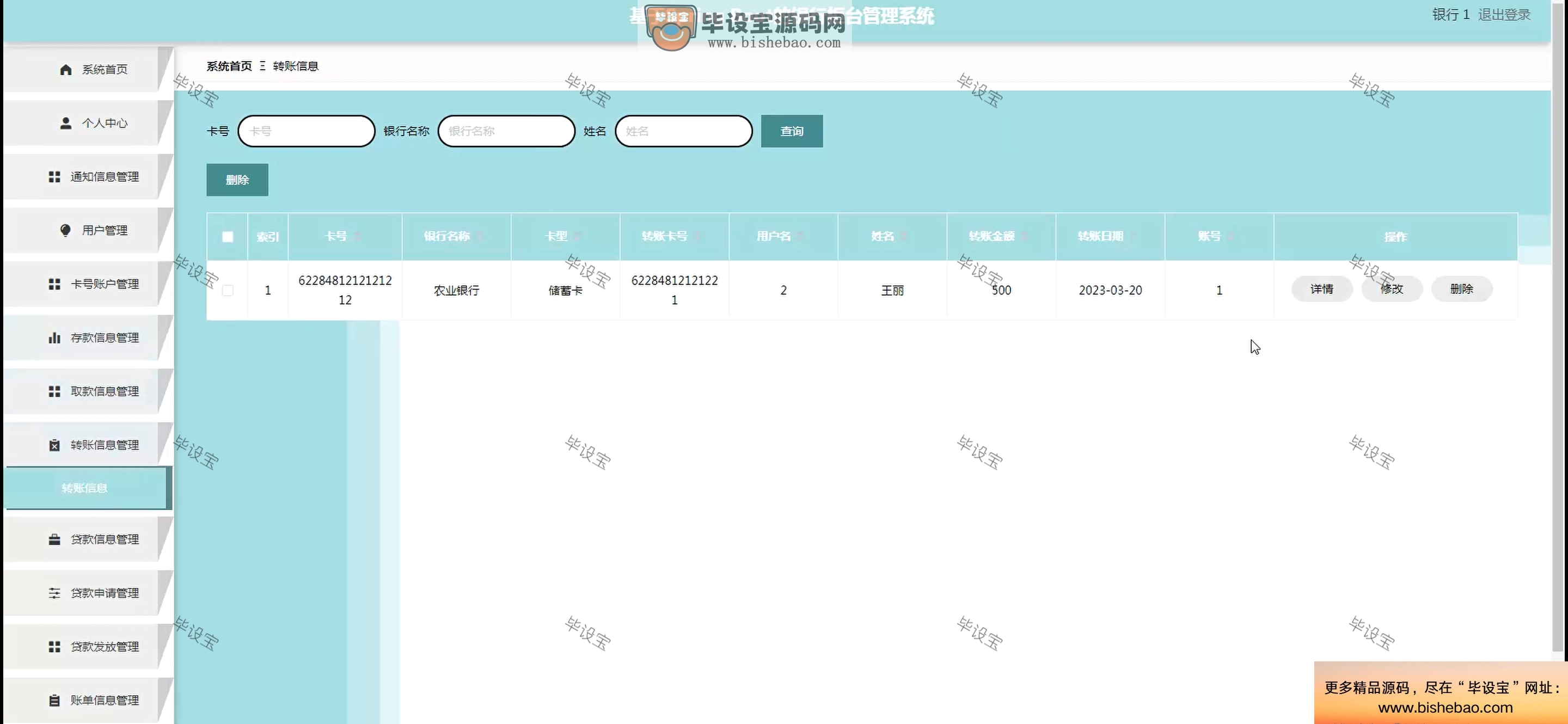Click the 500 transfer amount cell
The width and height of the screenshot is (1568, 724).
tap(1001, 291)
